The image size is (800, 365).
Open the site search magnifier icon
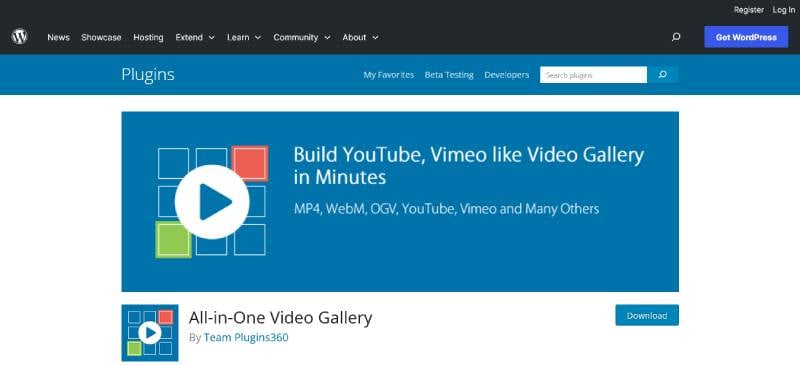click(x=676, y=37)
